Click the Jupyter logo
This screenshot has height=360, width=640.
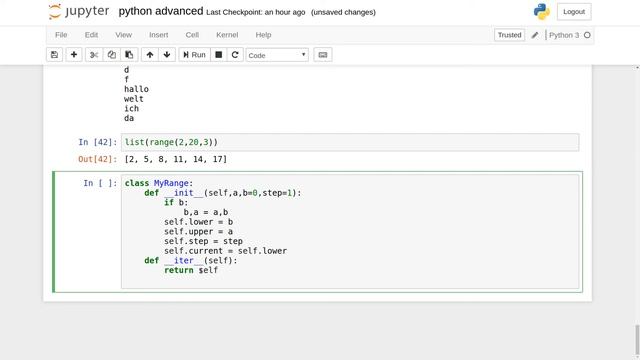pyautogui.click(x=79, y=11)
